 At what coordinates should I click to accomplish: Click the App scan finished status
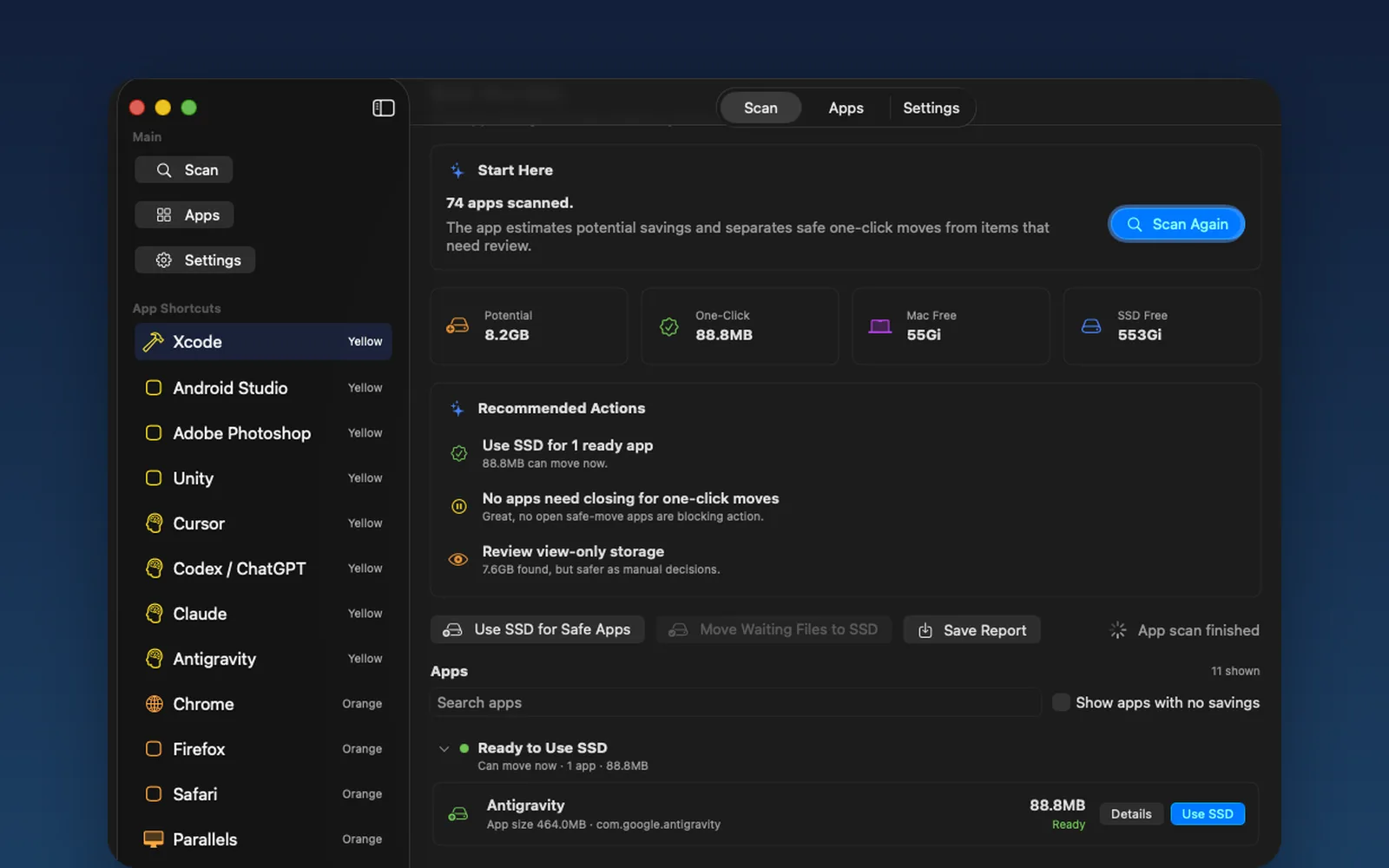coord(1198,630)
